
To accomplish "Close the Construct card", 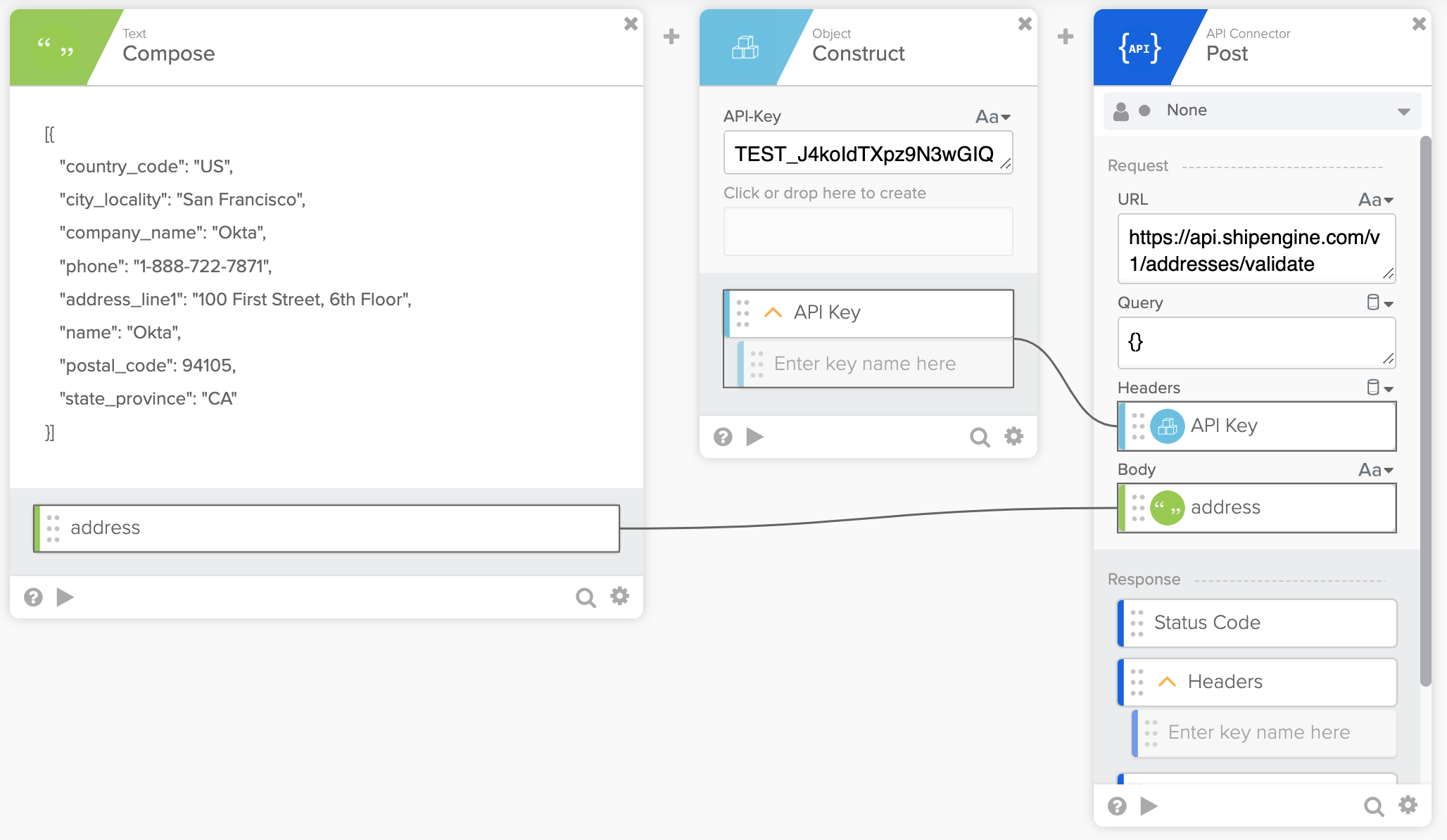I will tap(1025, 25).
